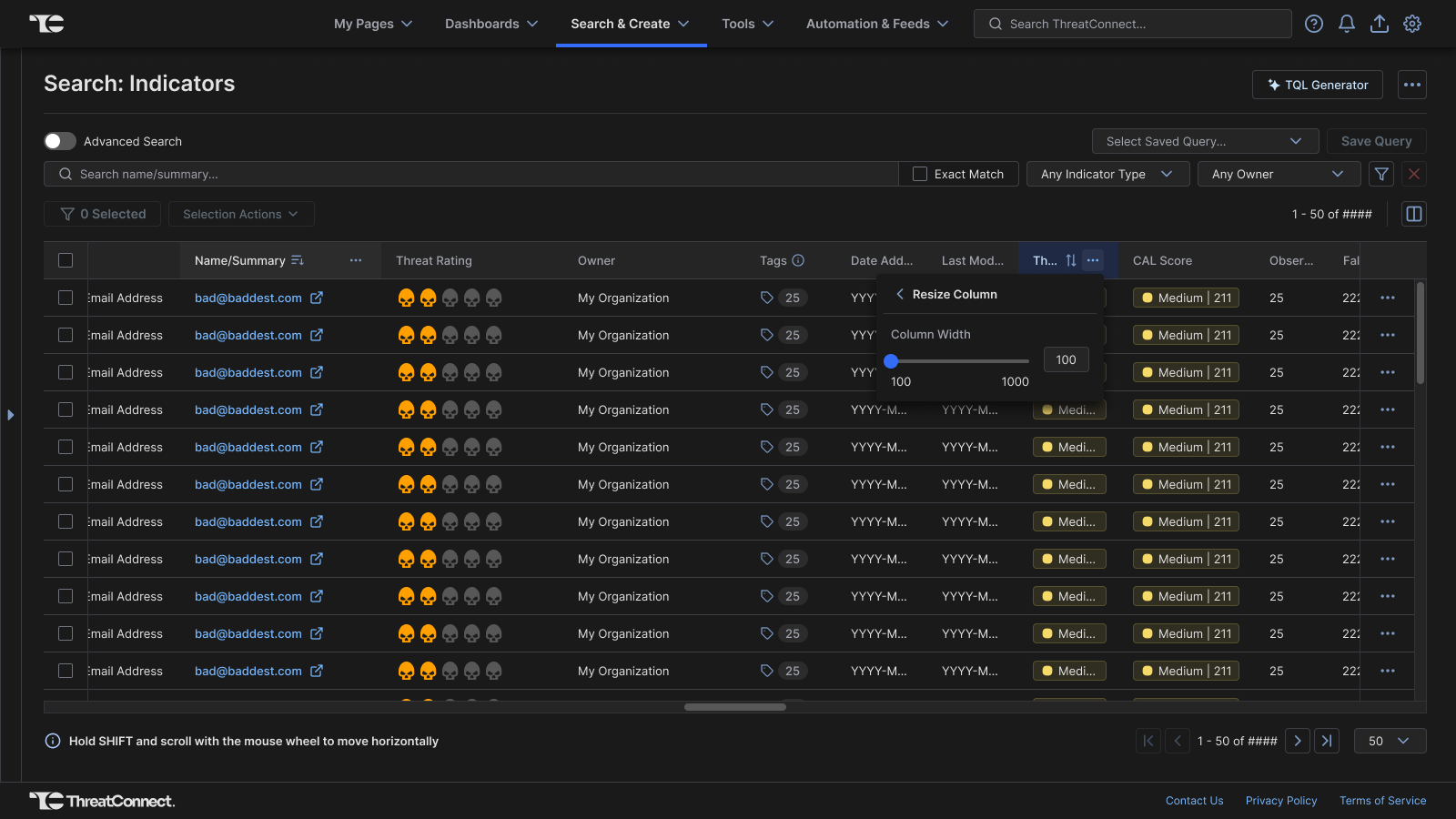The image size is (1456, 819).
Task: Open the Automation & Feeds menu
Action: (876, 24)
